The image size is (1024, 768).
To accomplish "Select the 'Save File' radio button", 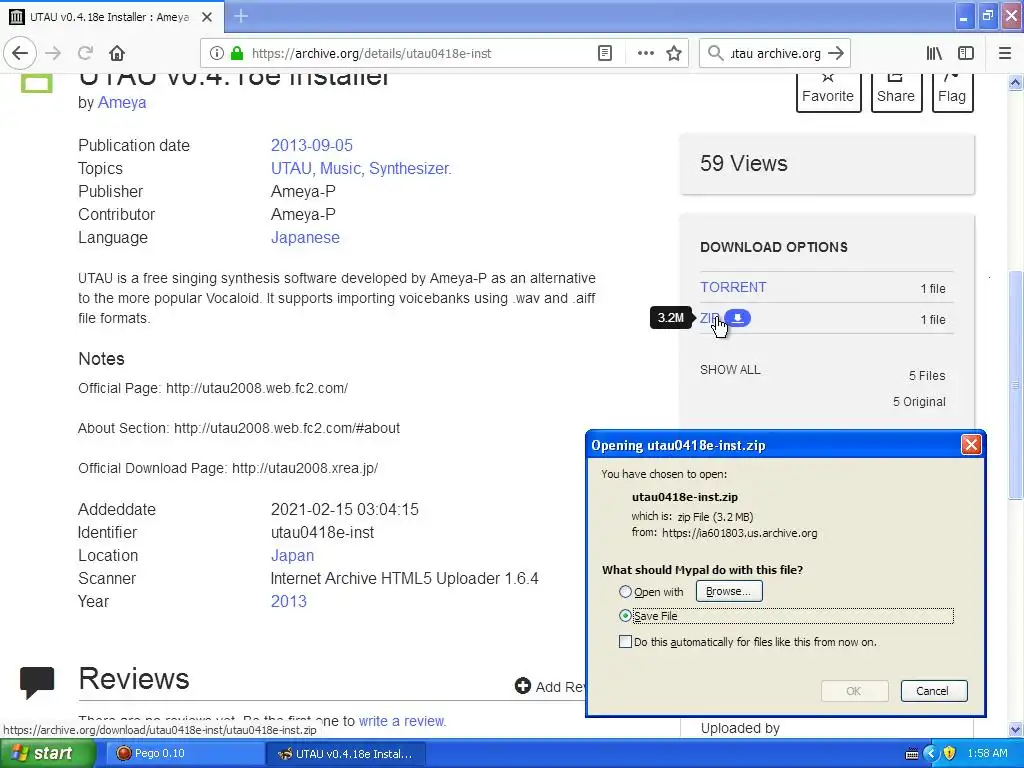I will click(x=625, y=616).
